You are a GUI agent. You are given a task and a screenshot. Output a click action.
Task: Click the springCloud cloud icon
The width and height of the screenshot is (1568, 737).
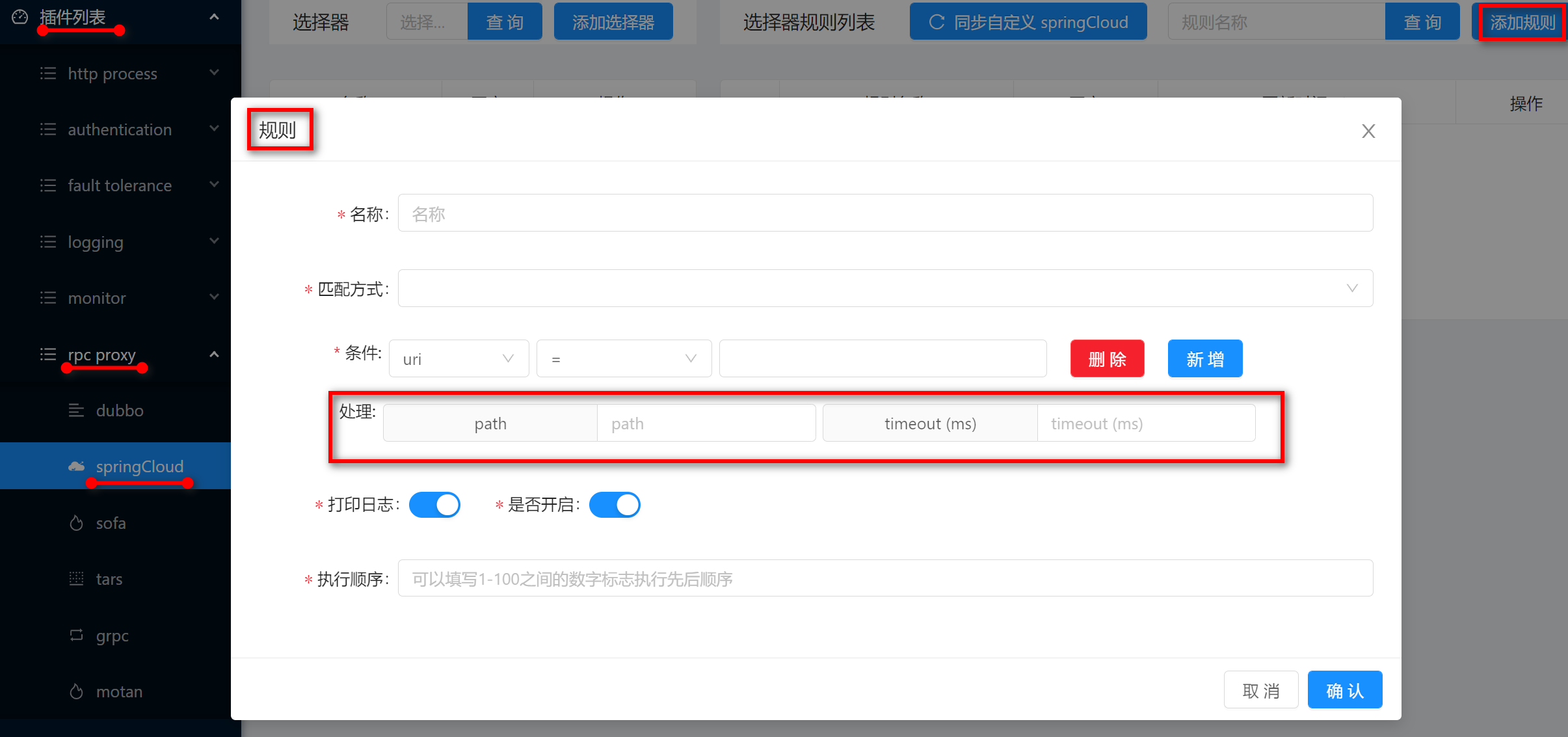point(76,466)
